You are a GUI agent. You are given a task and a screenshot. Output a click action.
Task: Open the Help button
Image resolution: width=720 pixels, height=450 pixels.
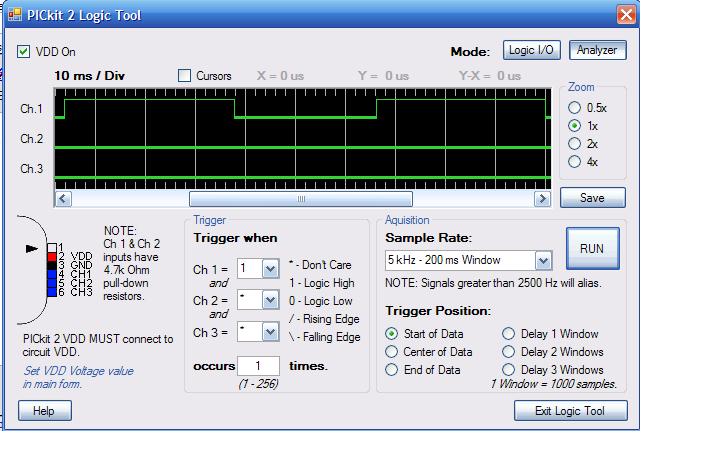pyautogui.click(x=45, y=411)
